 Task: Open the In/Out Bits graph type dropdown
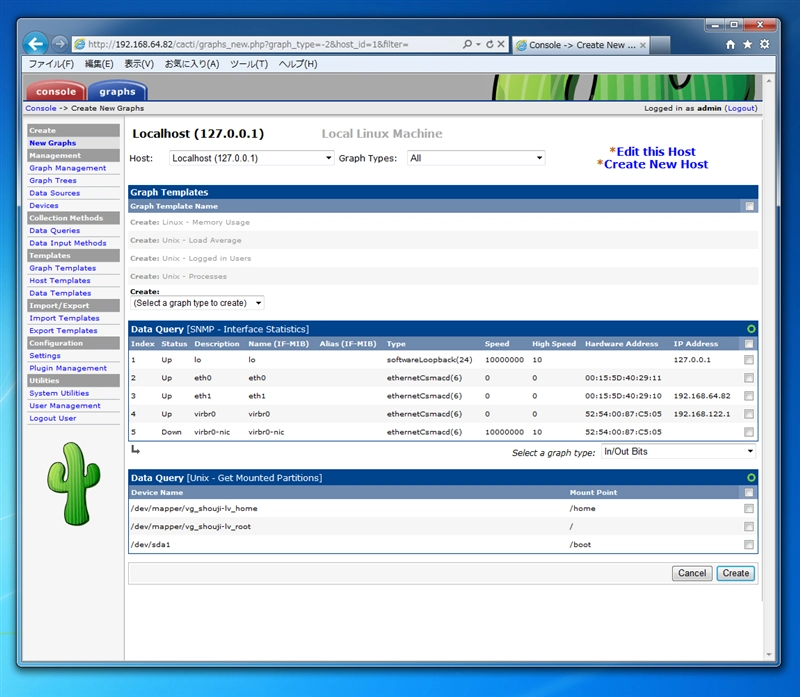coord(679,452)
